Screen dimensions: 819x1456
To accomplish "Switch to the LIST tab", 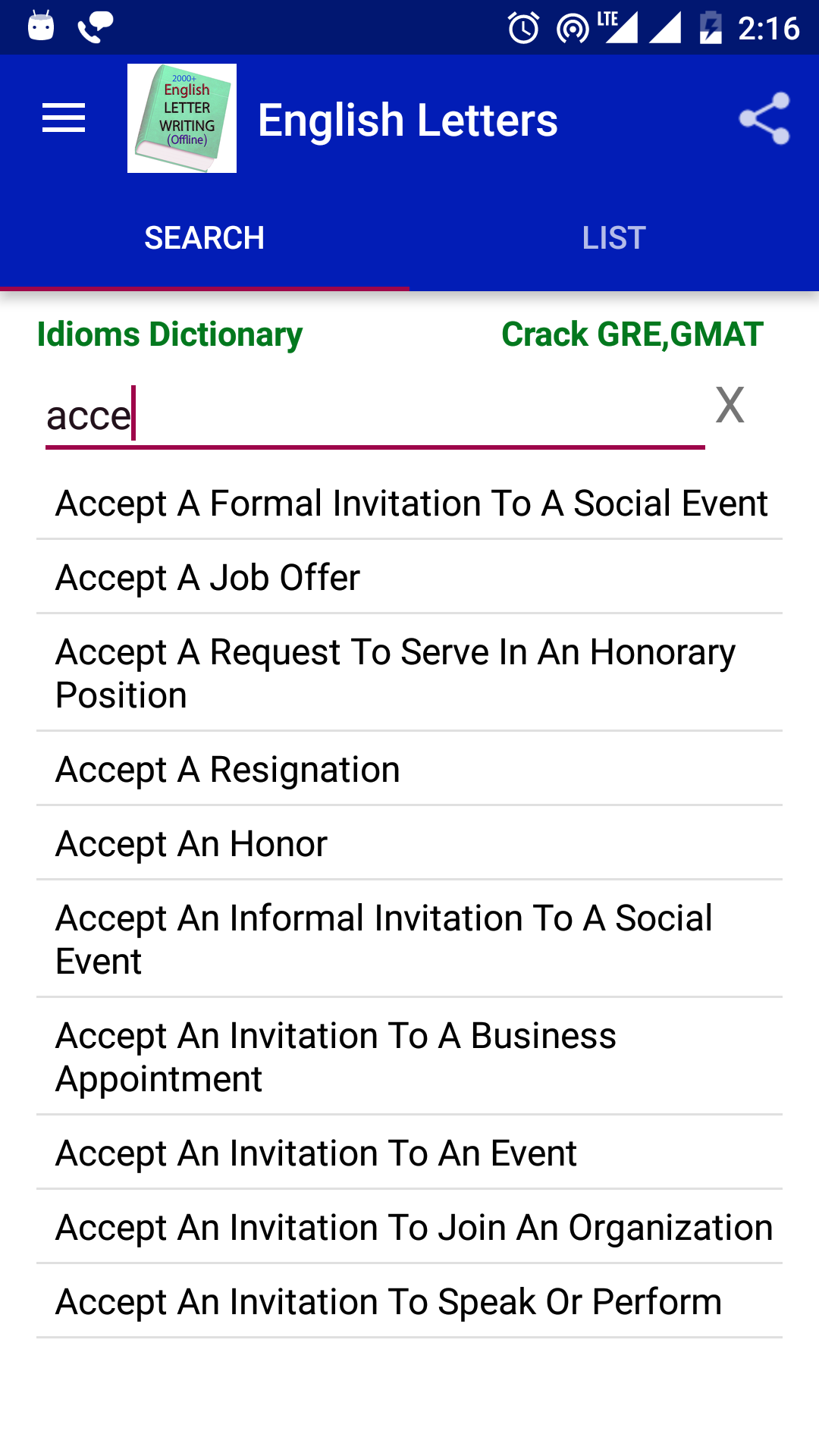I will click(x=614, y=238).
